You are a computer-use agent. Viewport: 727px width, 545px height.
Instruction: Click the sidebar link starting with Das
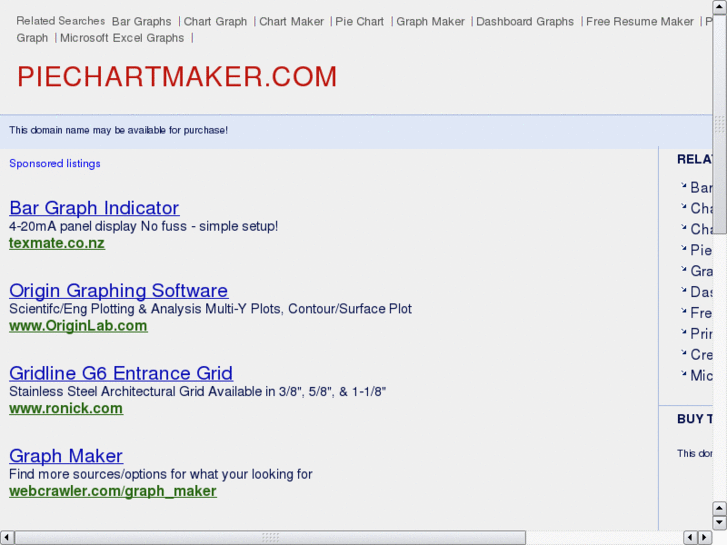701,292
